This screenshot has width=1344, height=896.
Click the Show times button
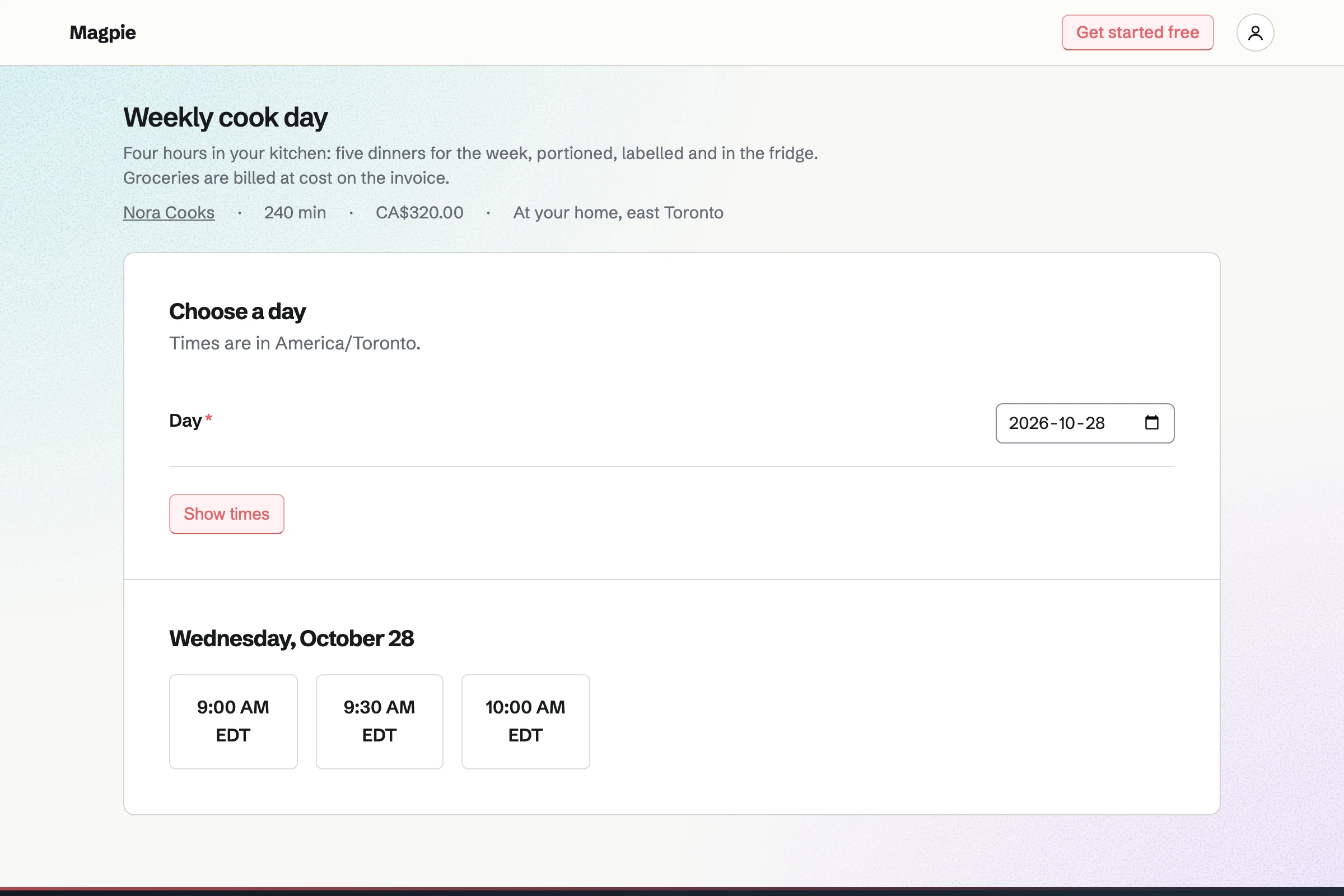pos(227,514)
